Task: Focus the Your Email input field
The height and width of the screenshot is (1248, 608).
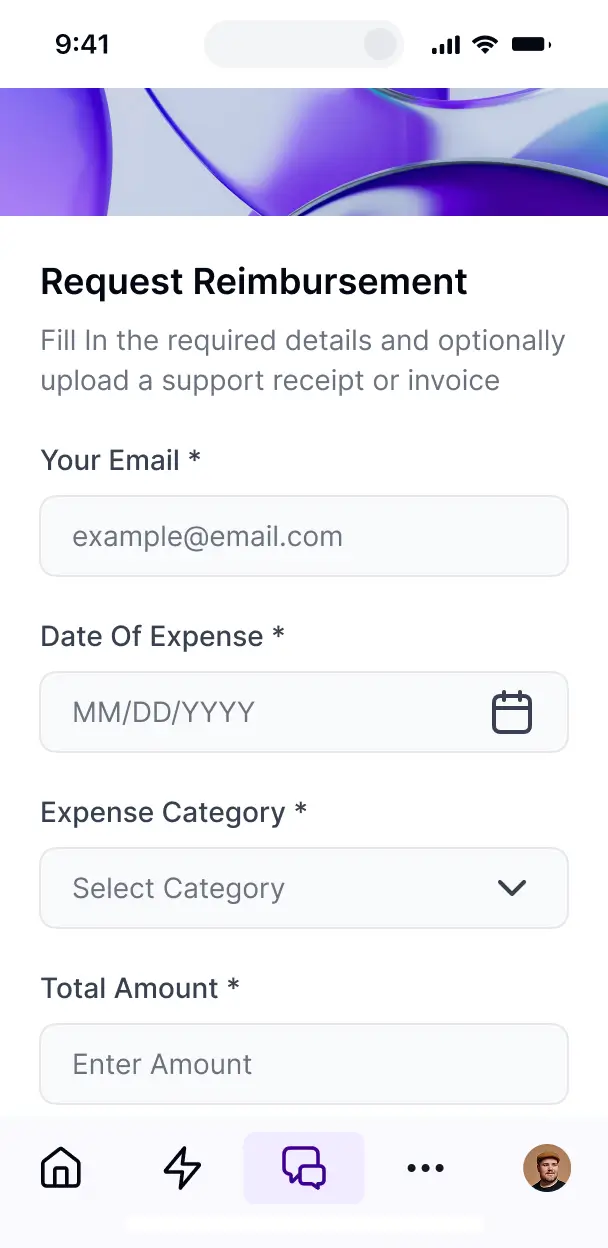Action: pyautogui.click(x=304, y=536)
